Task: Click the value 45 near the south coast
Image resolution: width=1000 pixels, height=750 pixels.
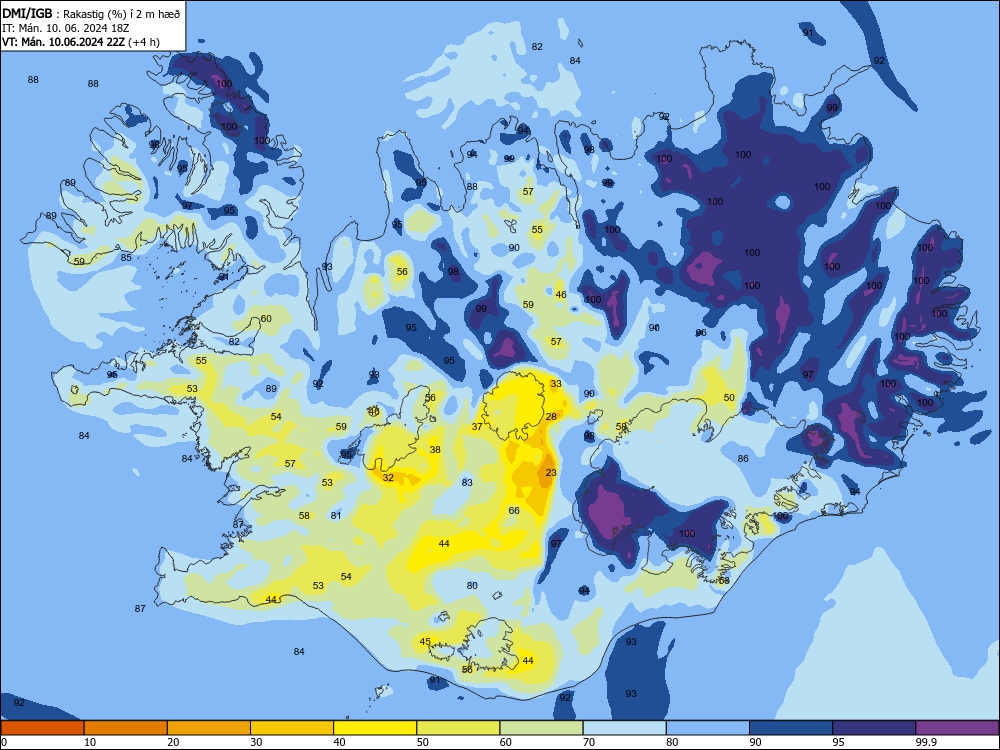Action: 425,642
